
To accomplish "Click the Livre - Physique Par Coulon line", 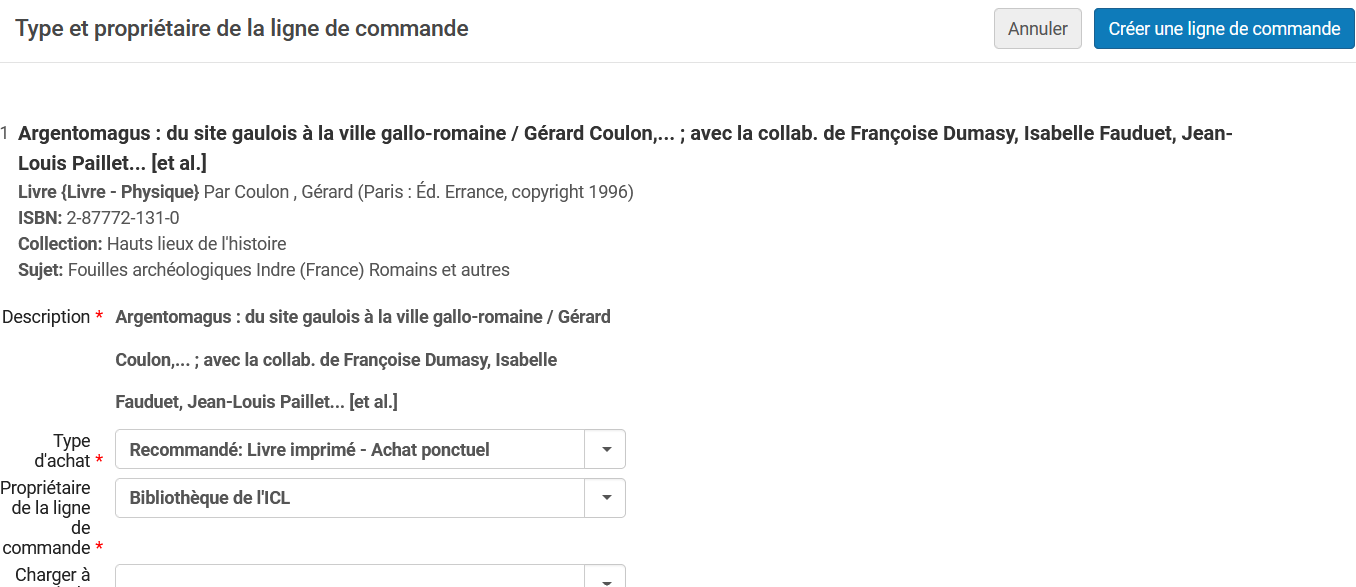I will (x=326, y=192).
